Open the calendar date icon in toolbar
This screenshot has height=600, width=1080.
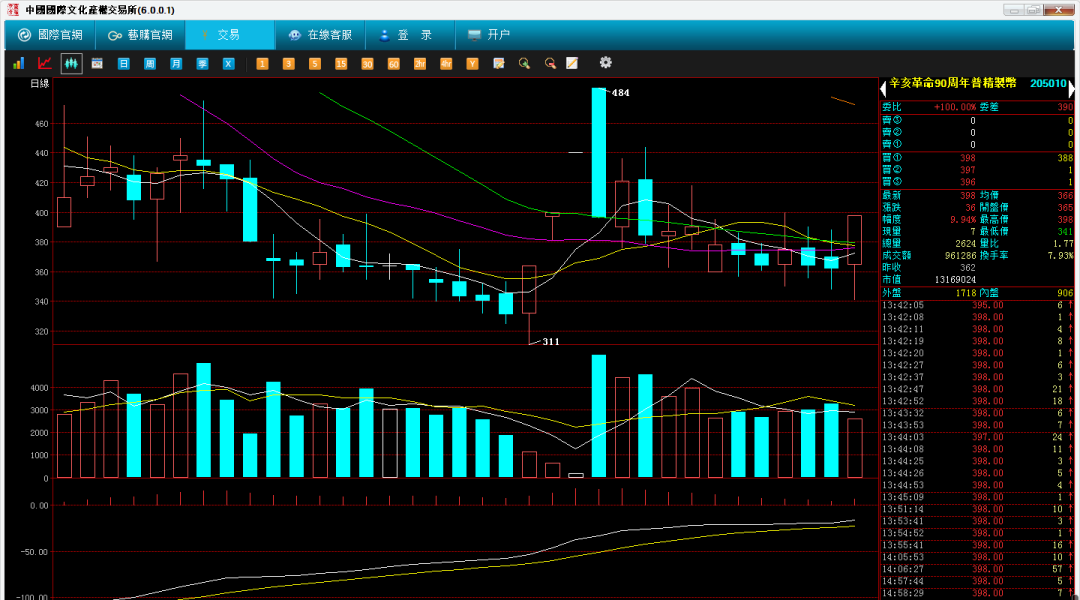pyautogui.click(x=97, y=63)
